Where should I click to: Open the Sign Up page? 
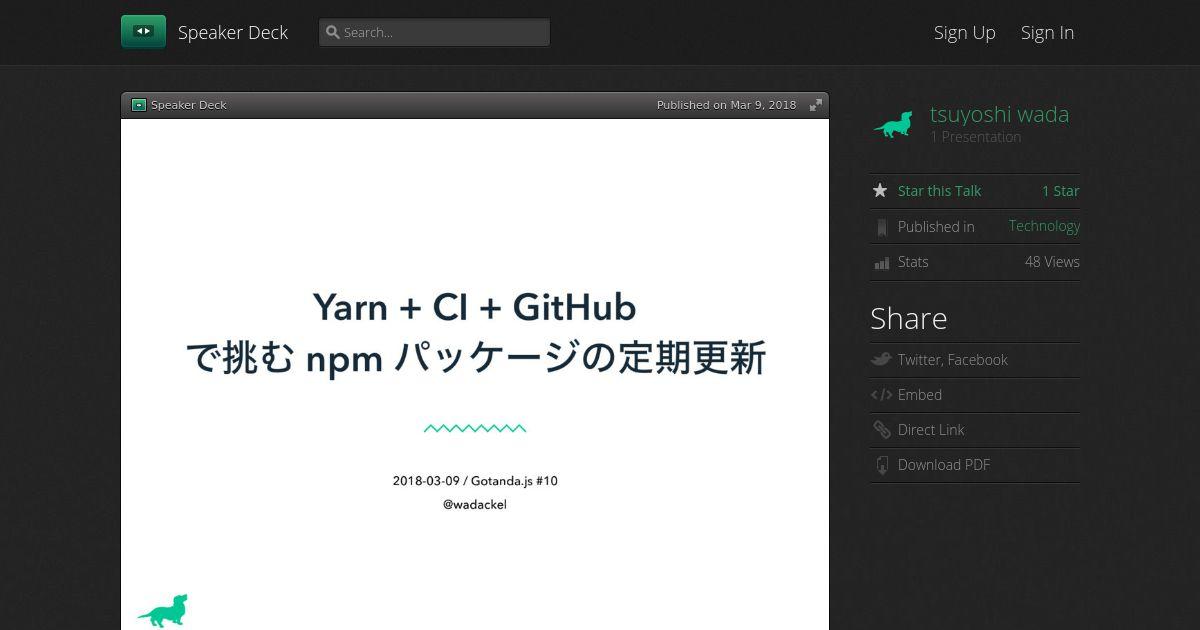[x=965, y=32]
